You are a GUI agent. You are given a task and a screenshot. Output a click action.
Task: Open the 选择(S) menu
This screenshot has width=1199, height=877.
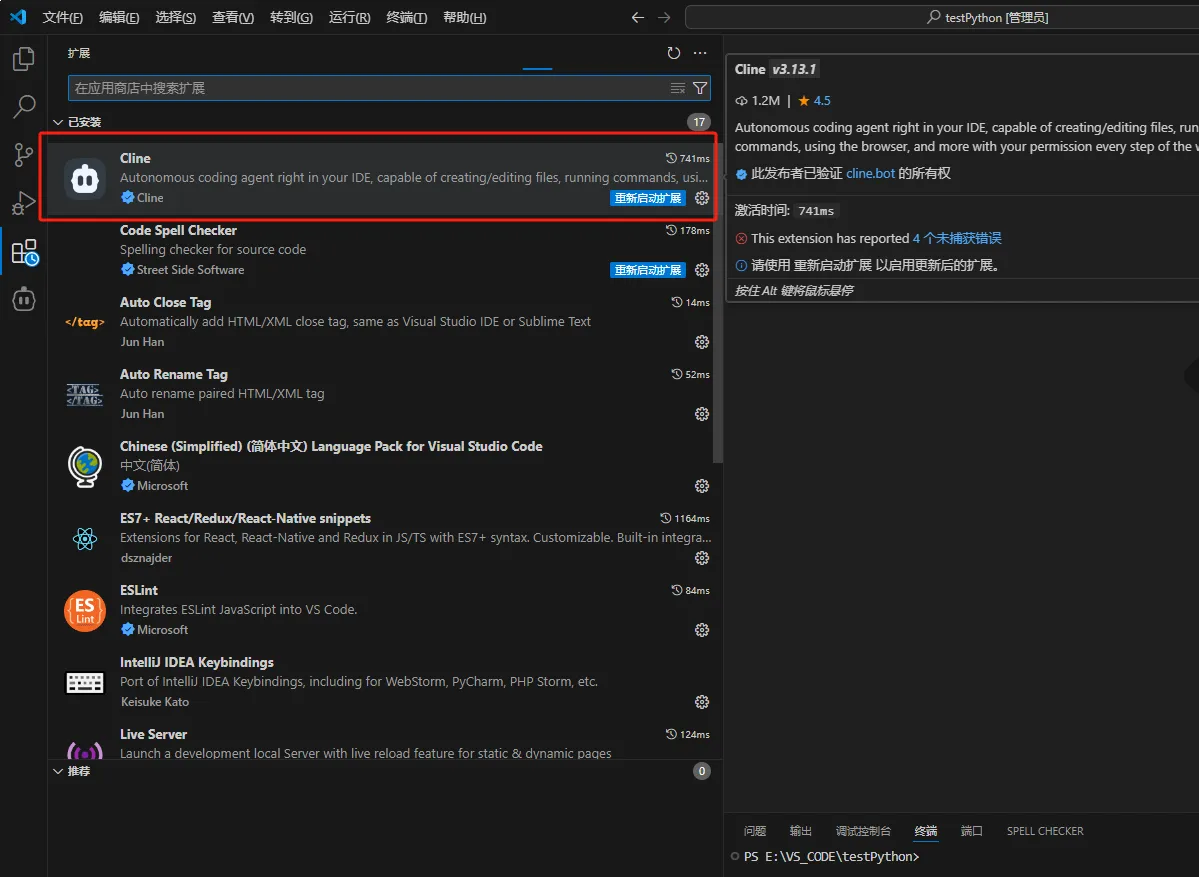(x=176, y=17)
